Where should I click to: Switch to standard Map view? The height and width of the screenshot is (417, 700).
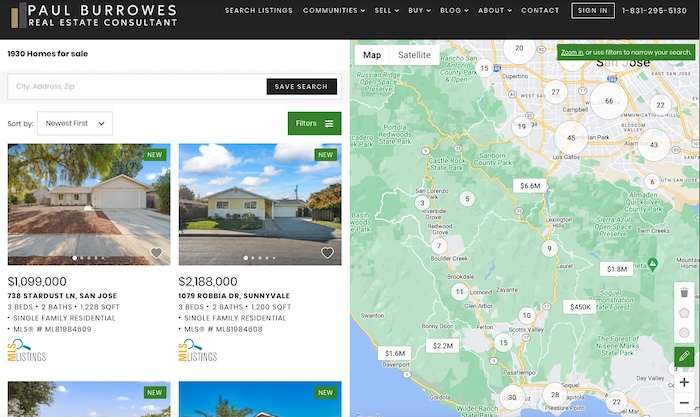372,55
